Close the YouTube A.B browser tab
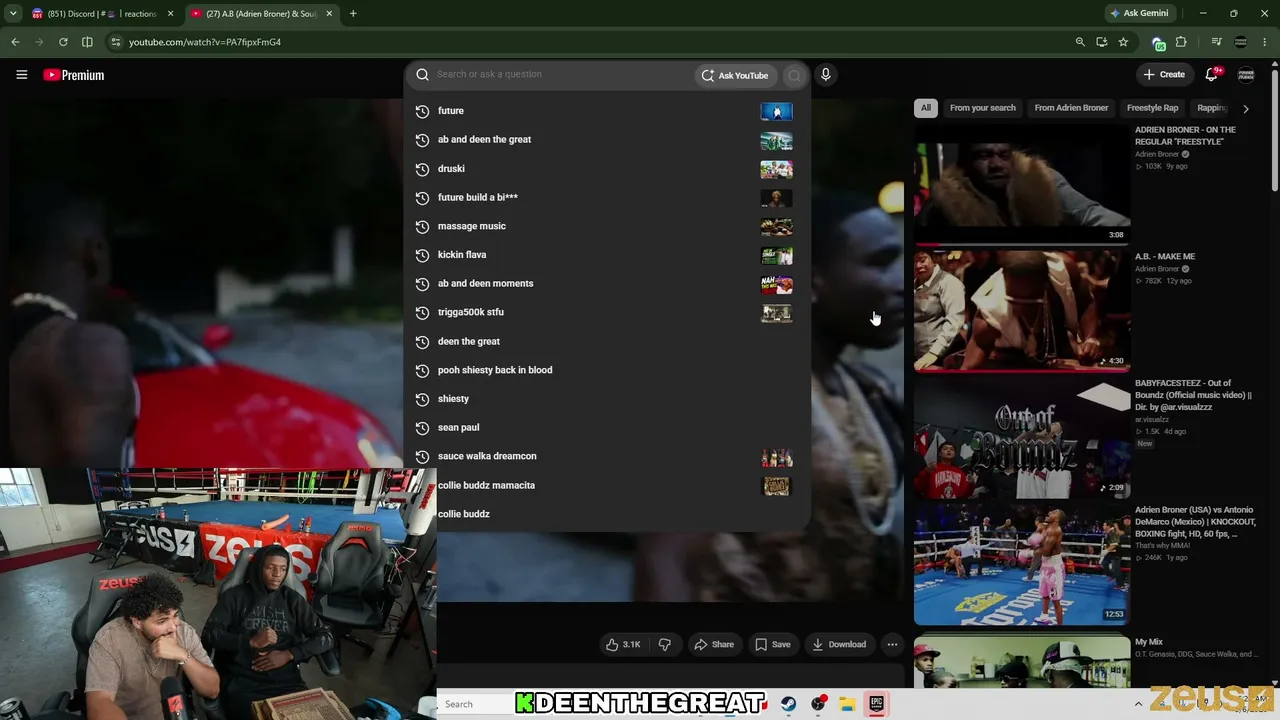This screenshot has width=1280, height=720. [x=329, y=14]
